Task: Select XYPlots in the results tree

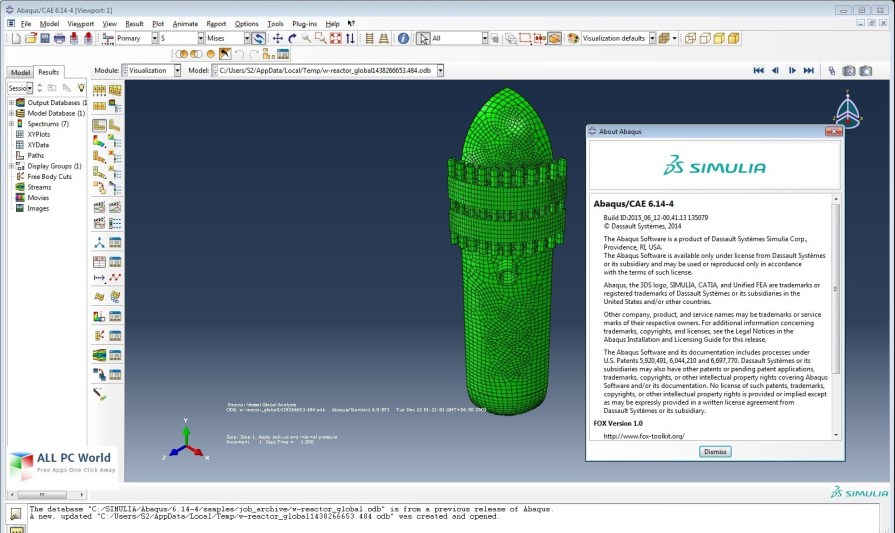Action: (39, 135)
